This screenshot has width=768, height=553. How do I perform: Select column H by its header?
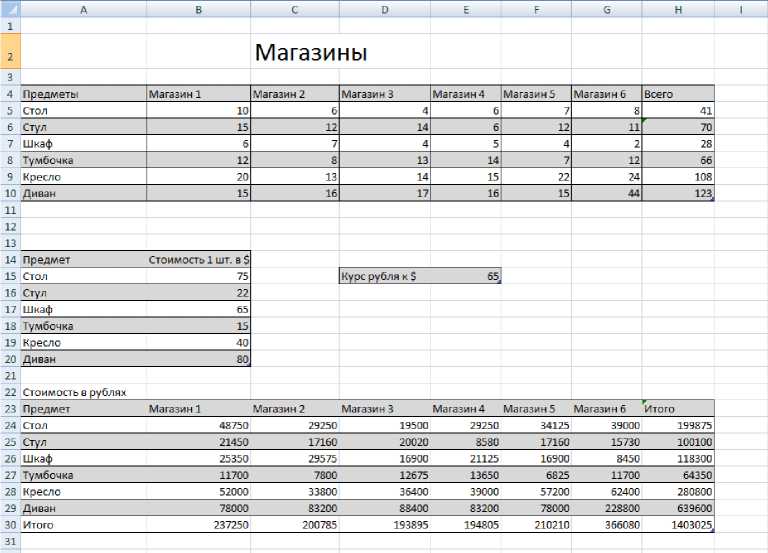(678, 9)
